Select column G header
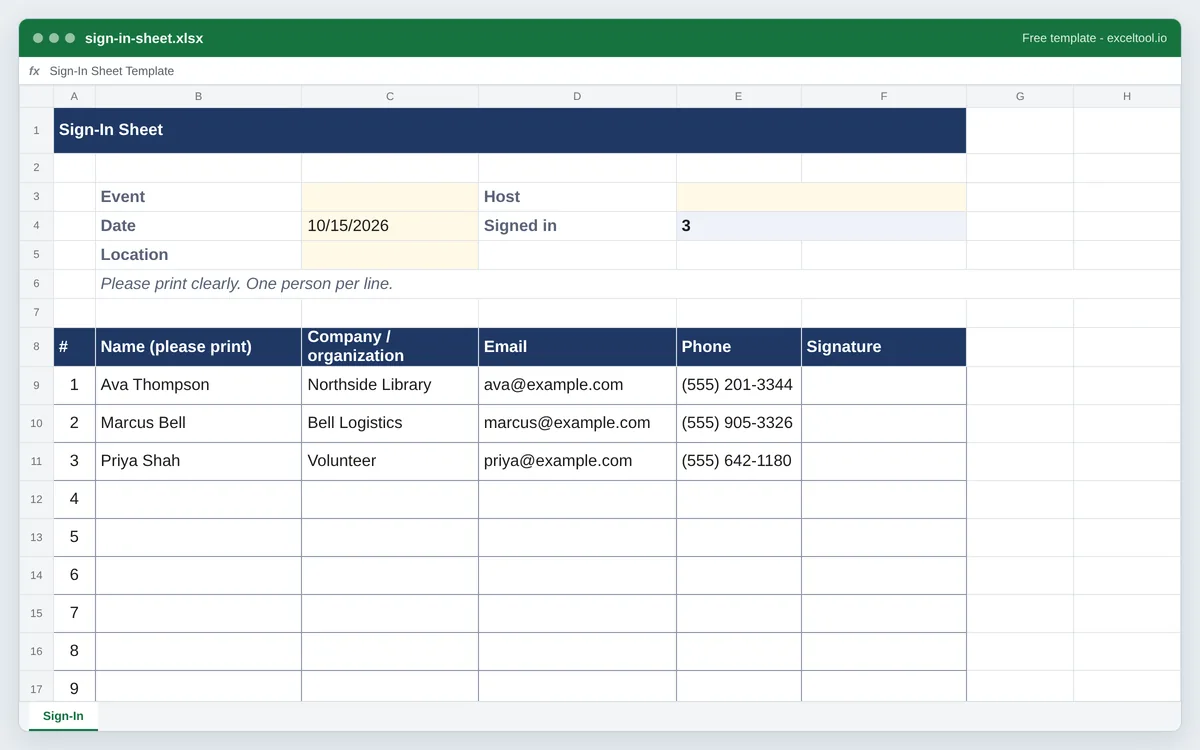This screenshot has width=1200, height=750. pyautogui.click(x=1020, y=96)
